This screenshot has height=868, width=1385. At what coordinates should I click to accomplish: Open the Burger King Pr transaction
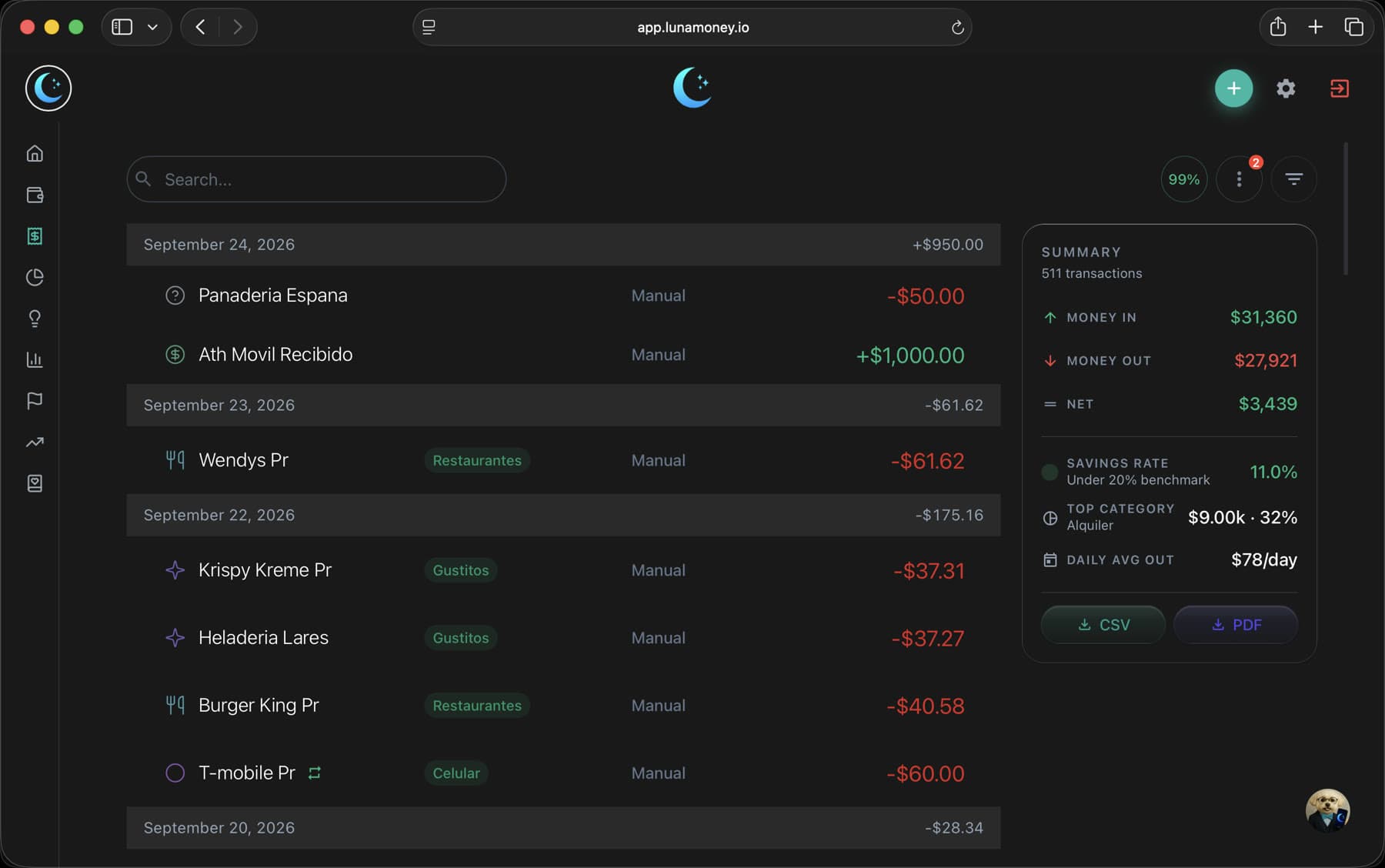[563, 706]
